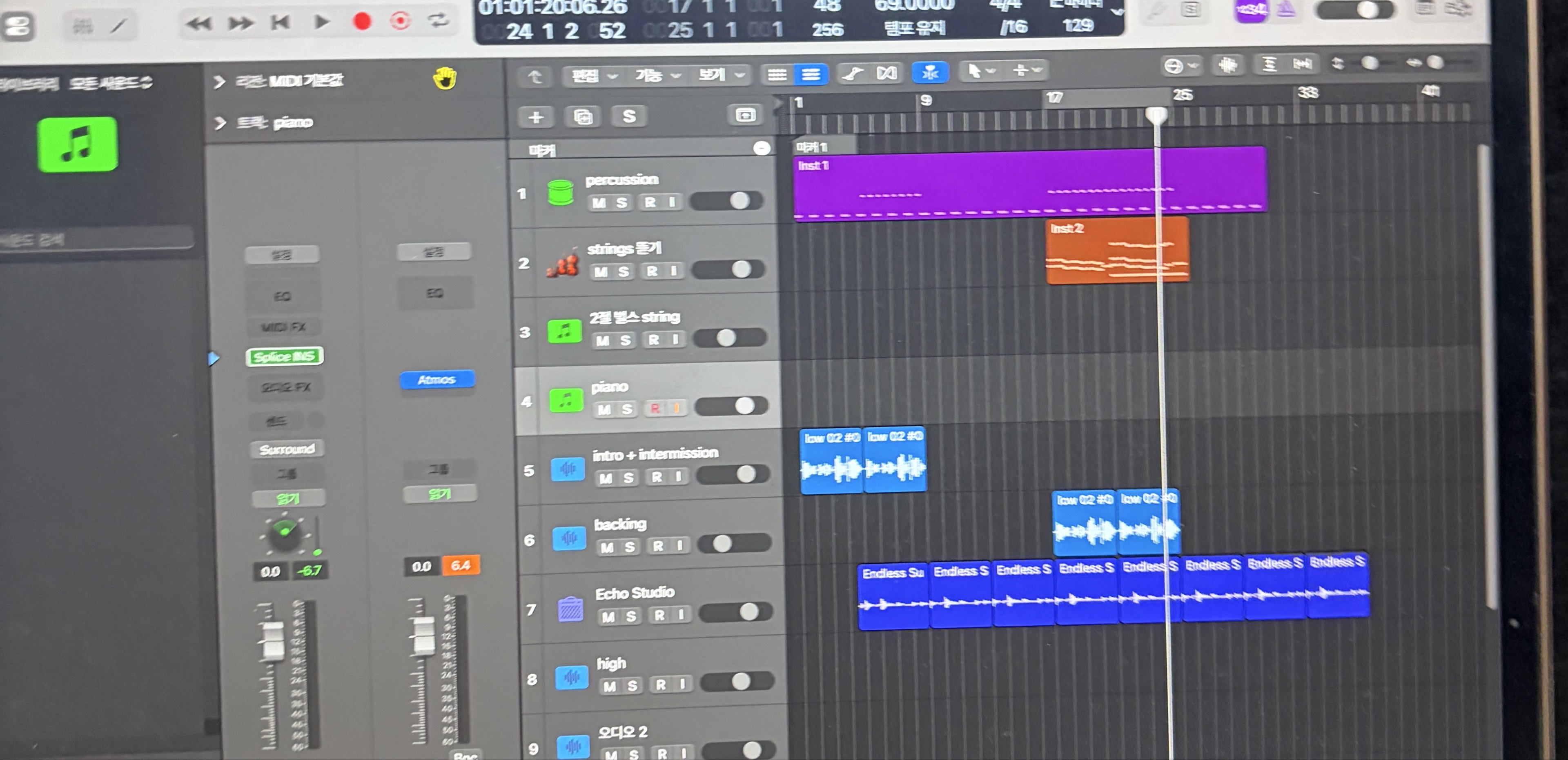This screenshot has height=760, width=1568.
Task: Toggle the blue catch playhead button
Action: (x=929, y=72)
